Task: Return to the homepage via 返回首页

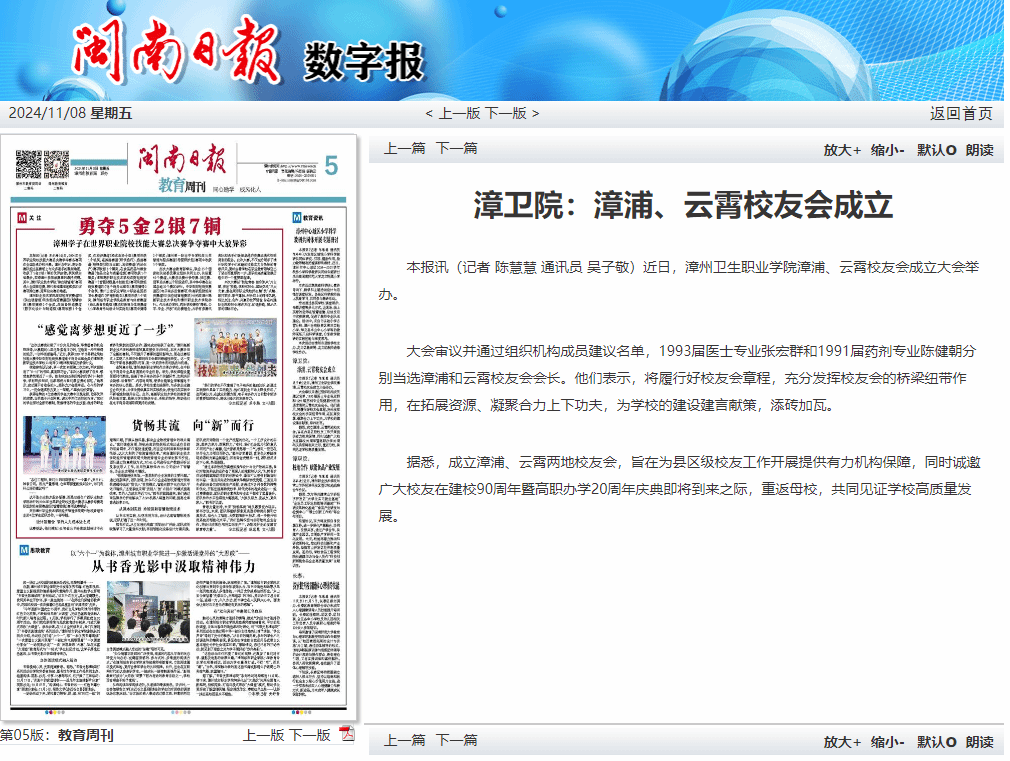Action: [x=961, y=113]
